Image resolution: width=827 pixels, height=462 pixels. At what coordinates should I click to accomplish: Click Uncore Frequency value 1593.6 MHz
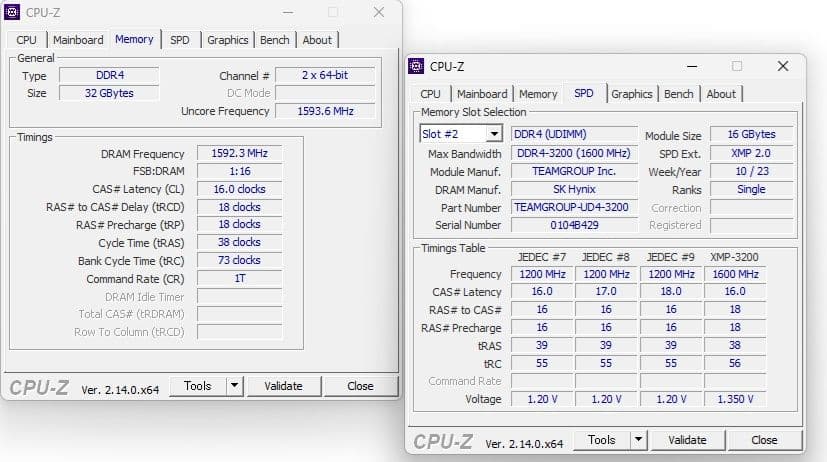point(325,111)
